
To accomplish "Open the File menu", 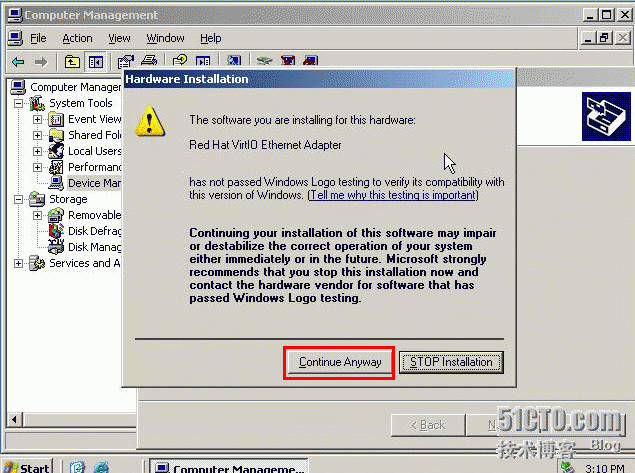I will [x=38, y=38].
